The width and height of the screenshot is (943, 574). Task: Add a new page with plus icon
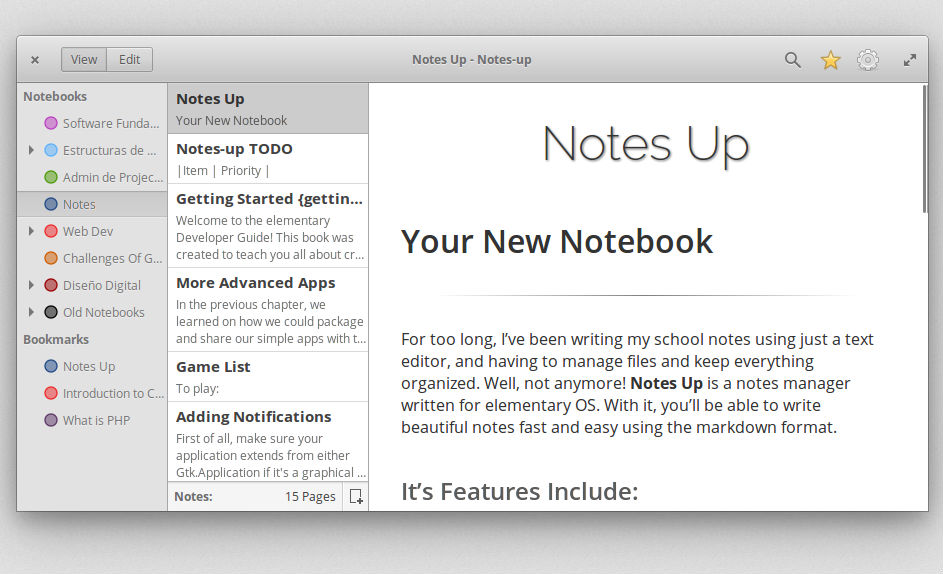click(356, 496)
